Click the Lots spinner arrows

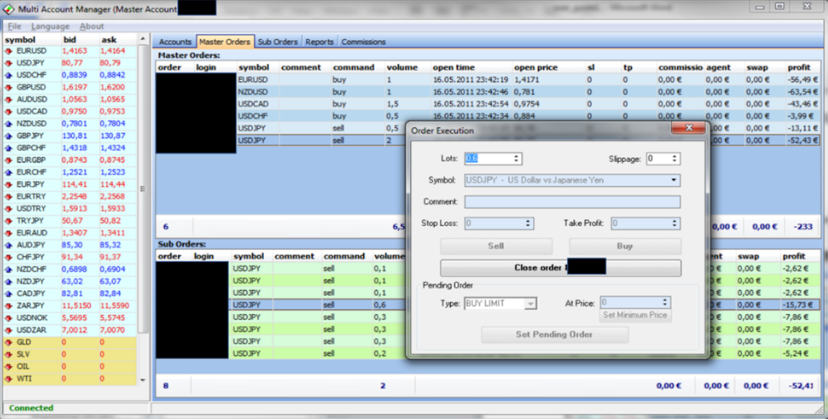516,158
